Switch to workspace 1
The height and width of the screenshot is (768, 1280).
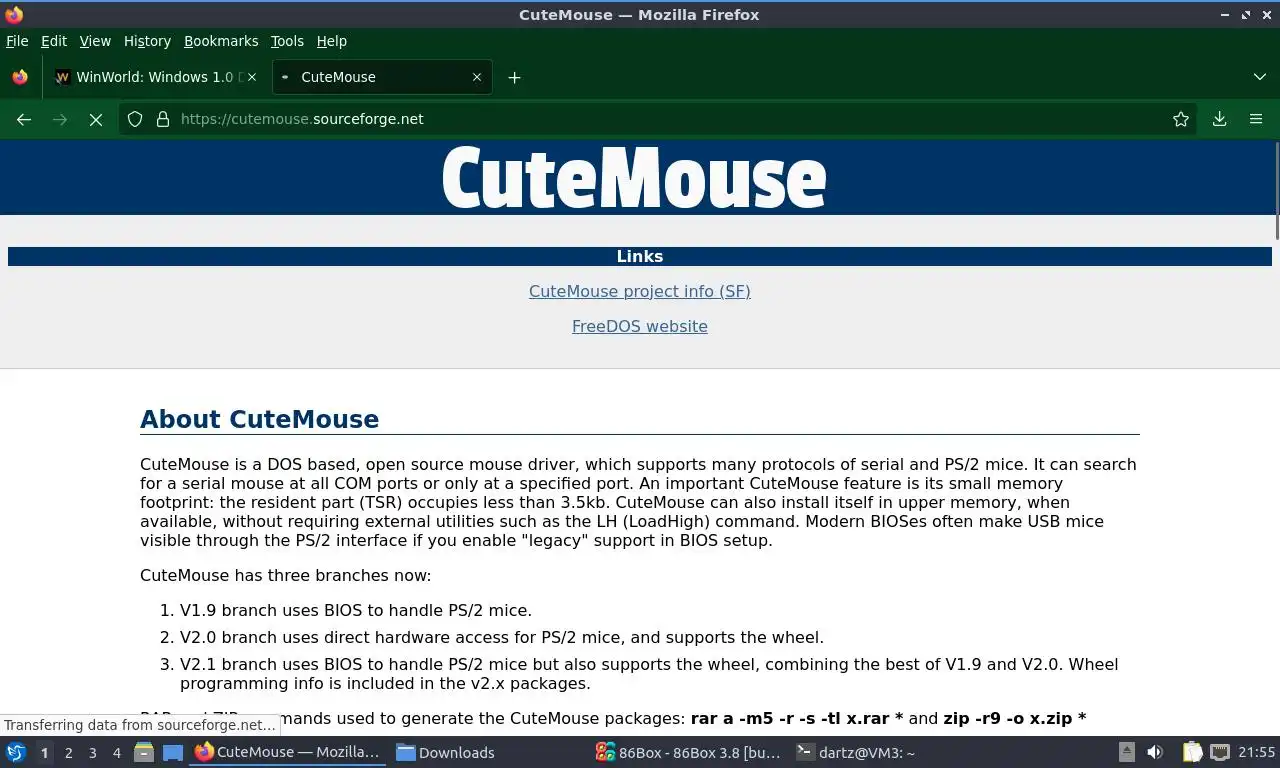coord(44,753)
